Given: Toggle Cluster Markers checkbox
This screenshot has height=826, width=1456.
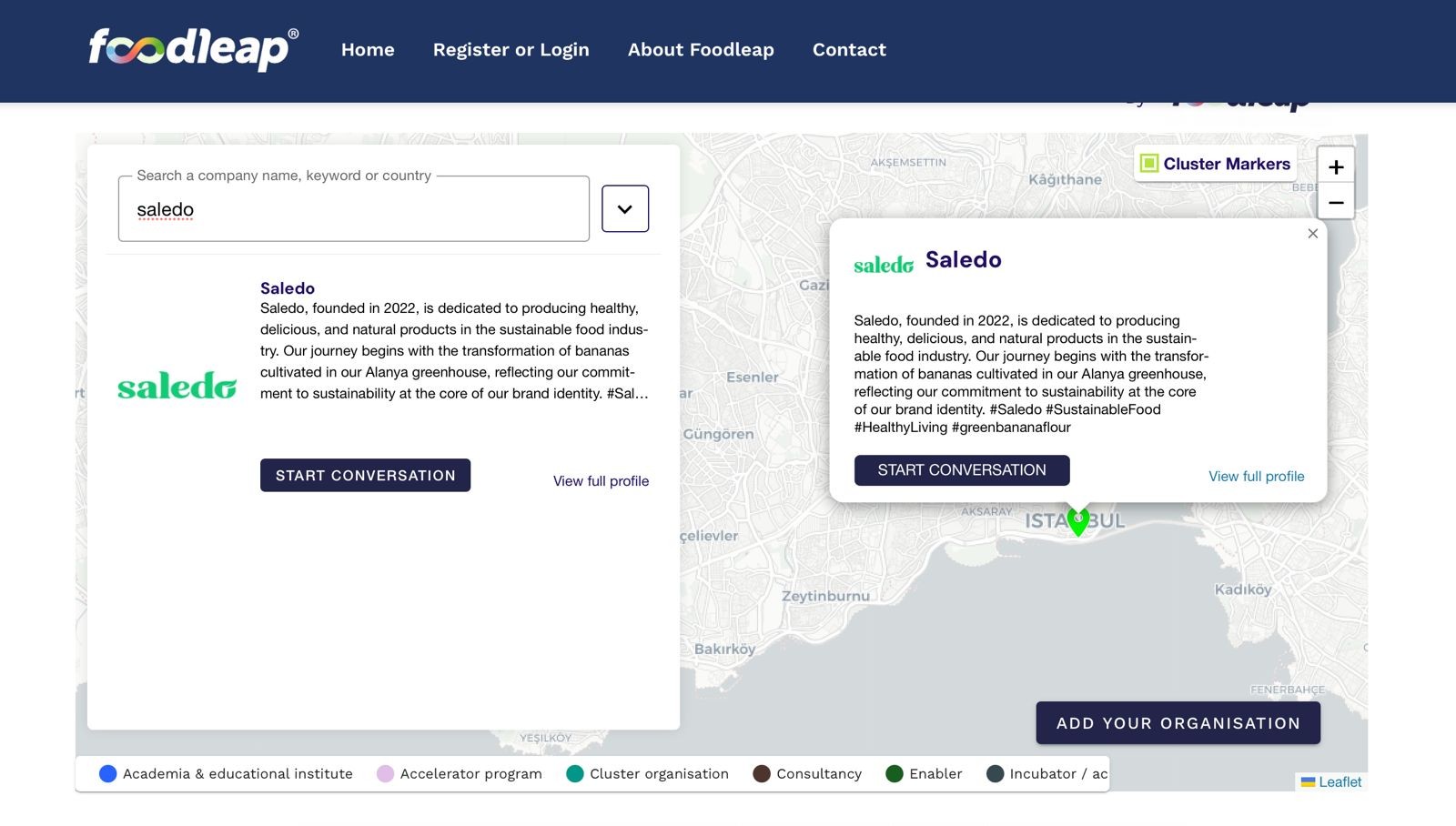Looking at the screenshot, I should click(1149, 164).
